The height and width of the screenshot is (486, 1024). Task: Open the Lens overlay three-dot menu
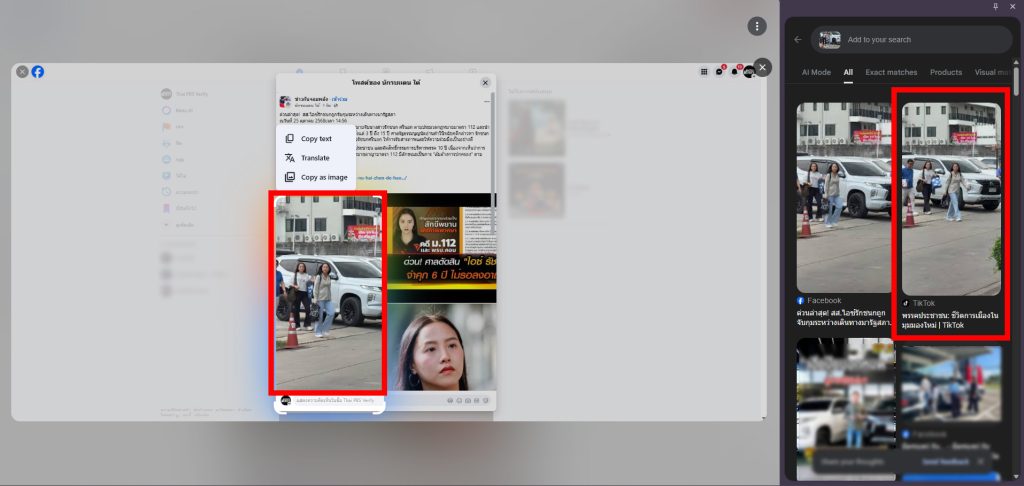[756, 26]
